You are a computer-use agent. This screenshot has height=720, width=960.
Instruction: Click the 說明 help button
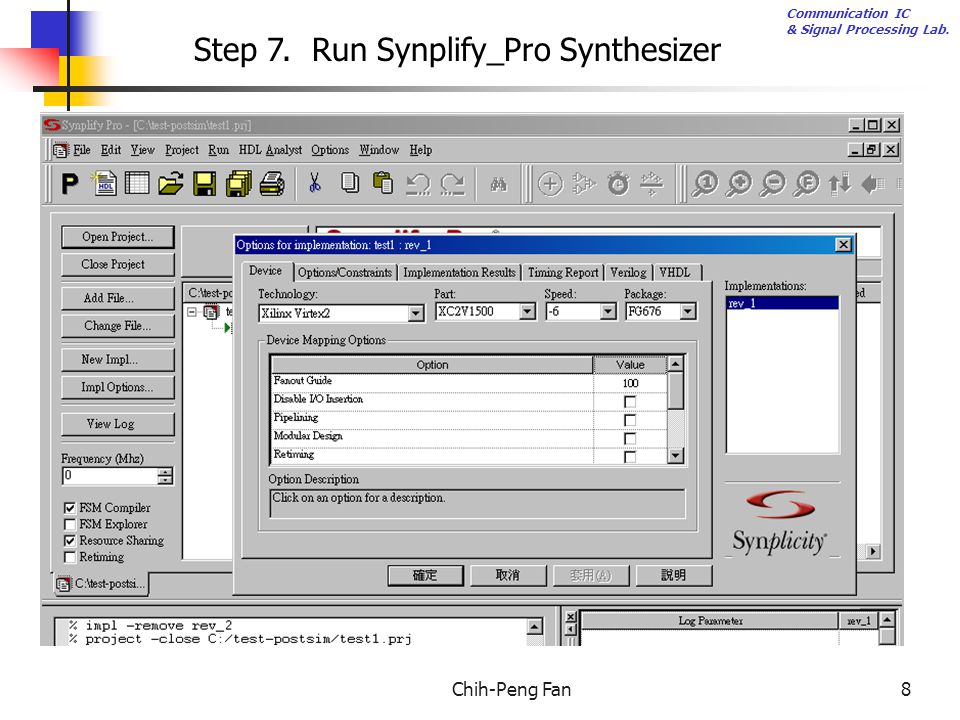[x=673, y=575]
